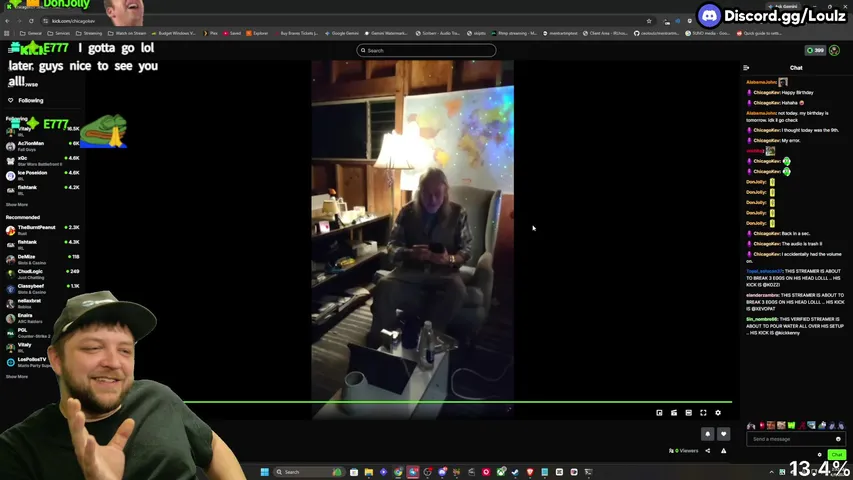
Task: Click the video progress bar
Action: pyautogui.click(x=457, y=402)
